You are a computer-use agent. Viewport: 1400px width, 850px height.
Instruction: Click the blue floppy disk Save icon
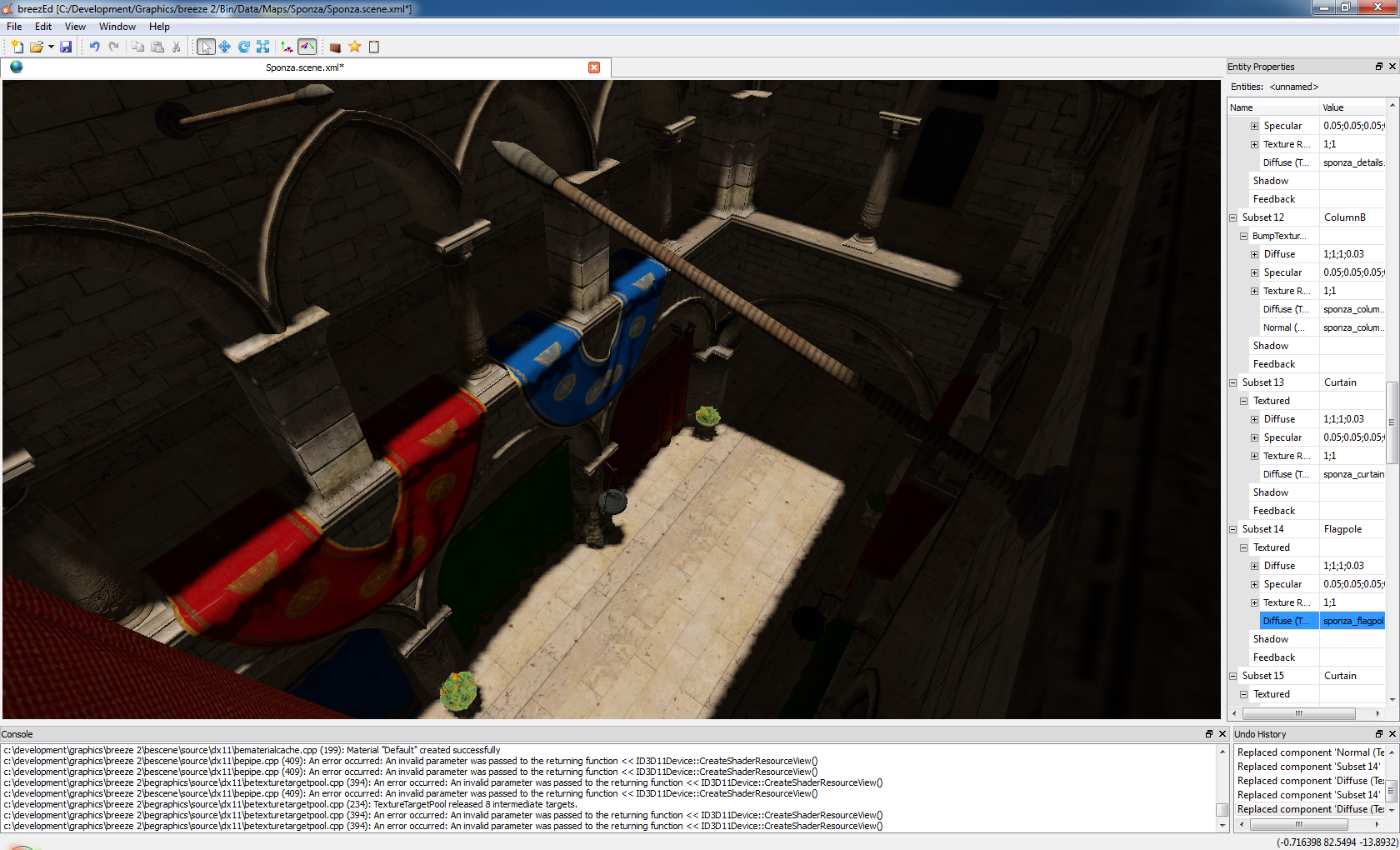(66, 47)
